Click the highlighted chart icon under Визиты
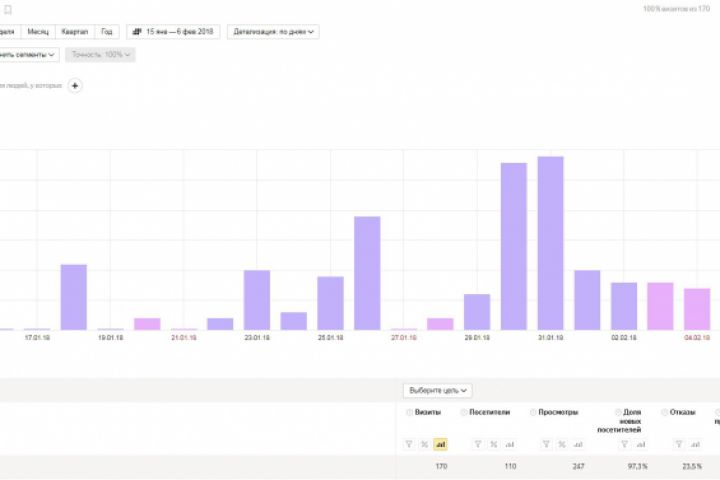Image resolution: width=720 pixels, height=480 pixels. 440,444
